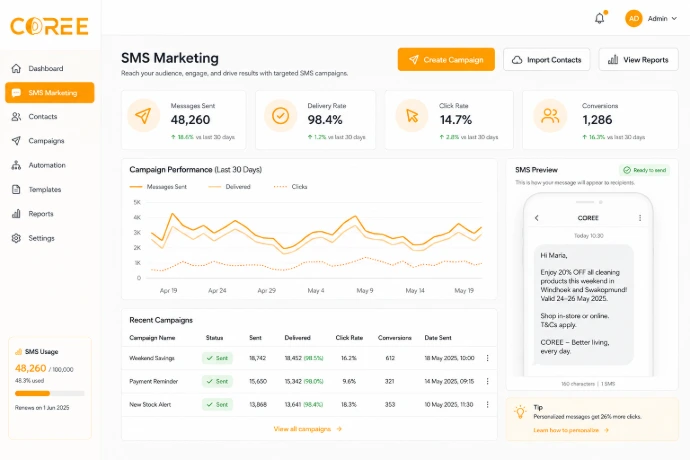Click the 14.7% click rate value
Viewport: 690px width, 460px height.
pyautogui.click(x=456, y=120)
